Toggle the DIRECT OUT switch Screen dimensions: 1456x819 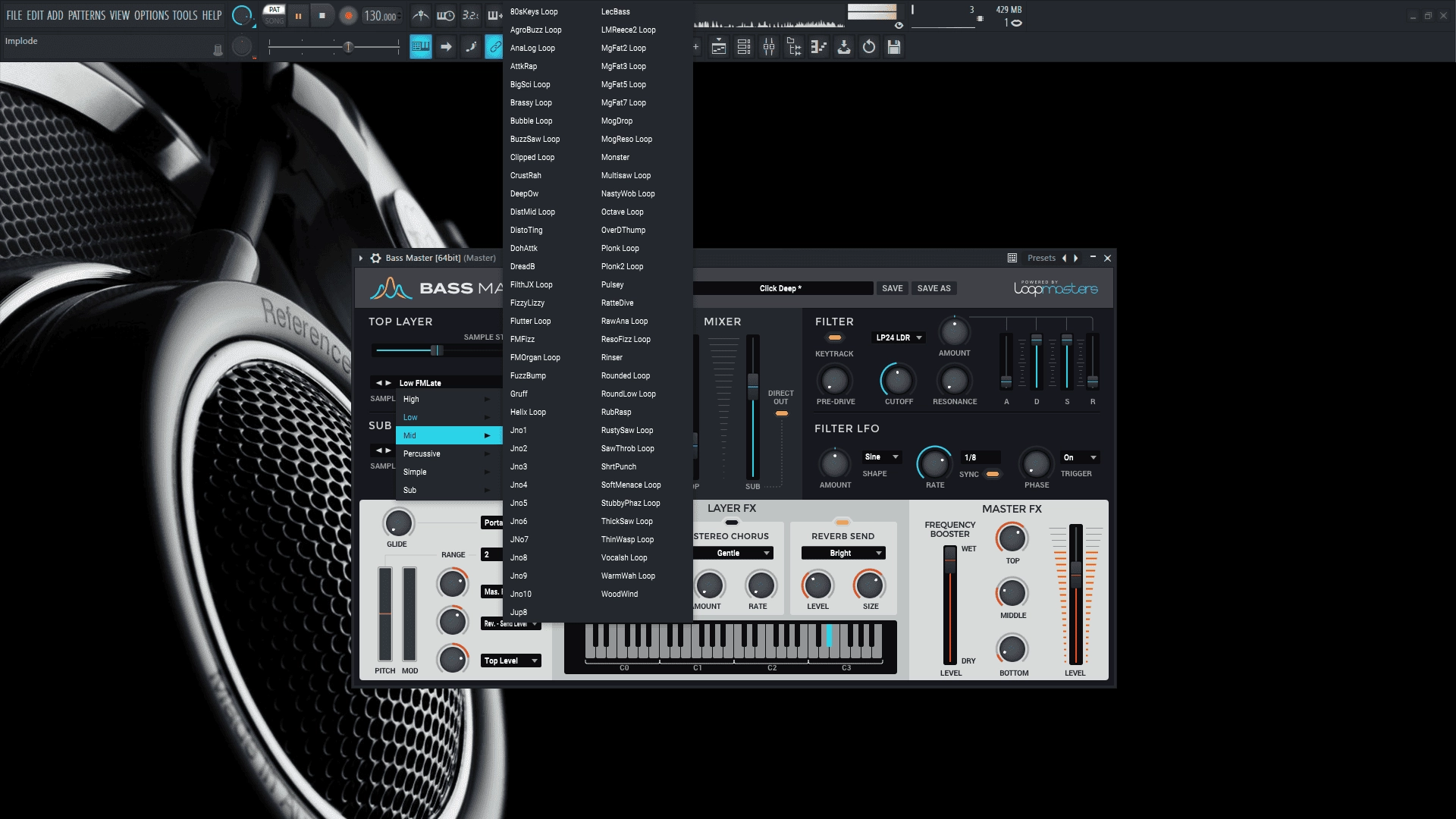pyautogui.click(x=781, y=413)
